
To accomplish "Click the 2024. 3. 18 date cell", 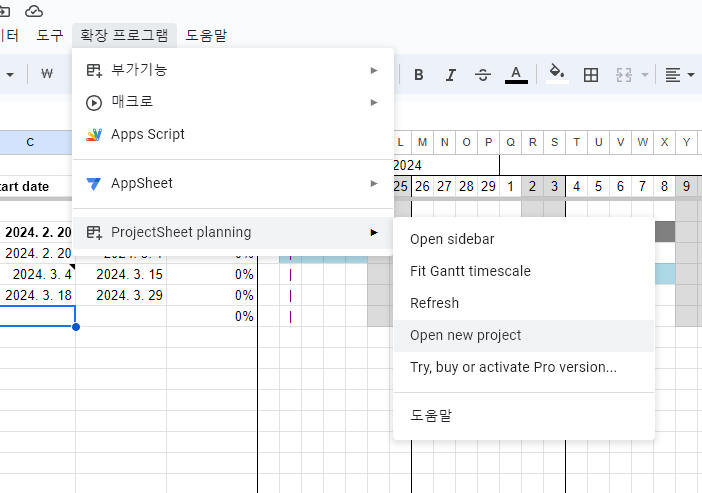I will (38, 295).
